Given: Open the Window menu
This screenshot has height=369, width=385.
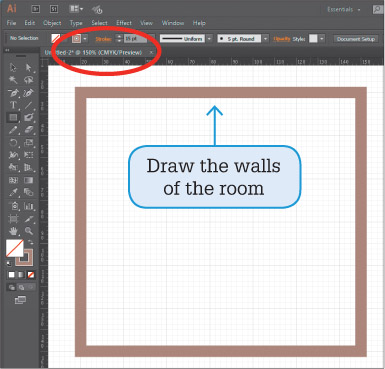Looking at the screenshot, I should click(x=173, y=23).
